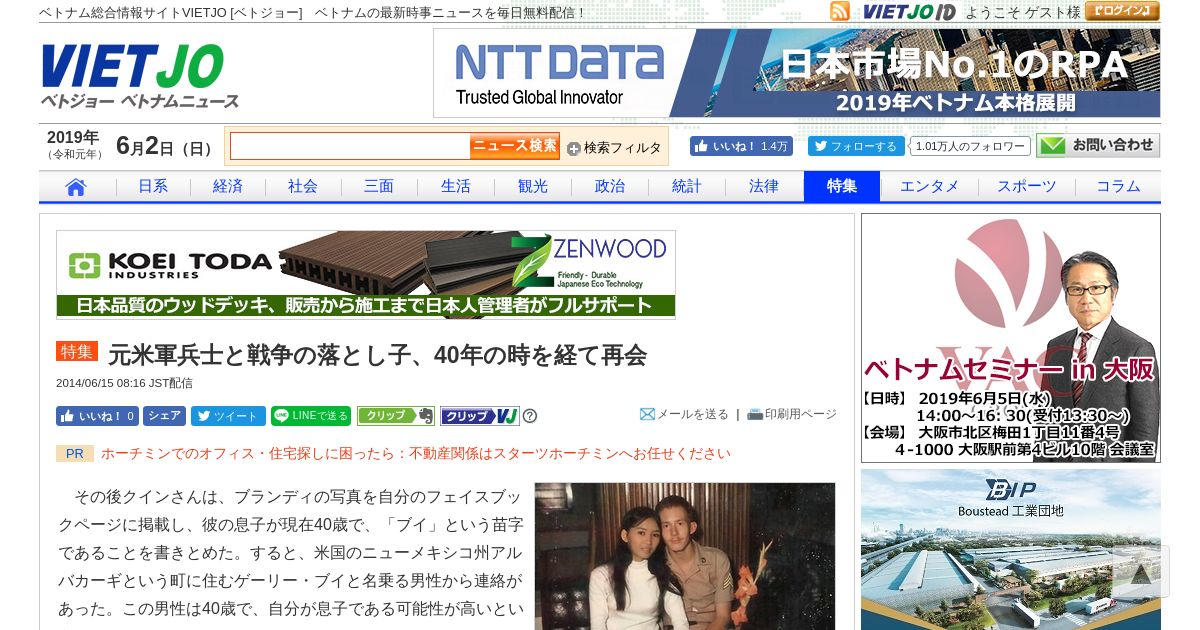Click the VIETJO ID logo
This screenshot has height=630, width=1200.
click(x=909, y=12)
